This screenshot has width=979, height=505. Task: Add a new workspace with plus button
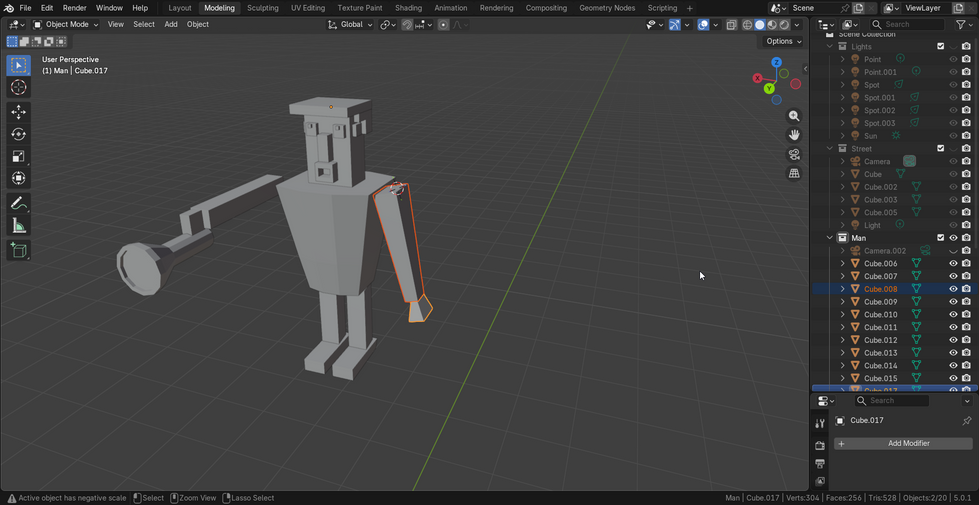point(689,8)
